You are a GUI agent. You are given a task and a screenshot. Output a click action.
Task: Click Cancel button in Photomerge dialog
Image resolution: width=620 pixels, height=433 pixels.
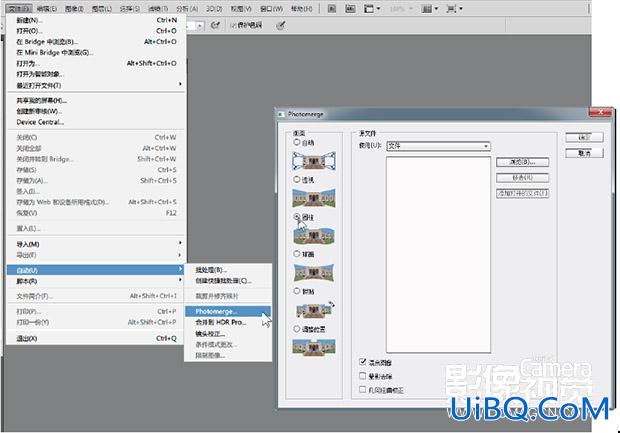[584, 153]
